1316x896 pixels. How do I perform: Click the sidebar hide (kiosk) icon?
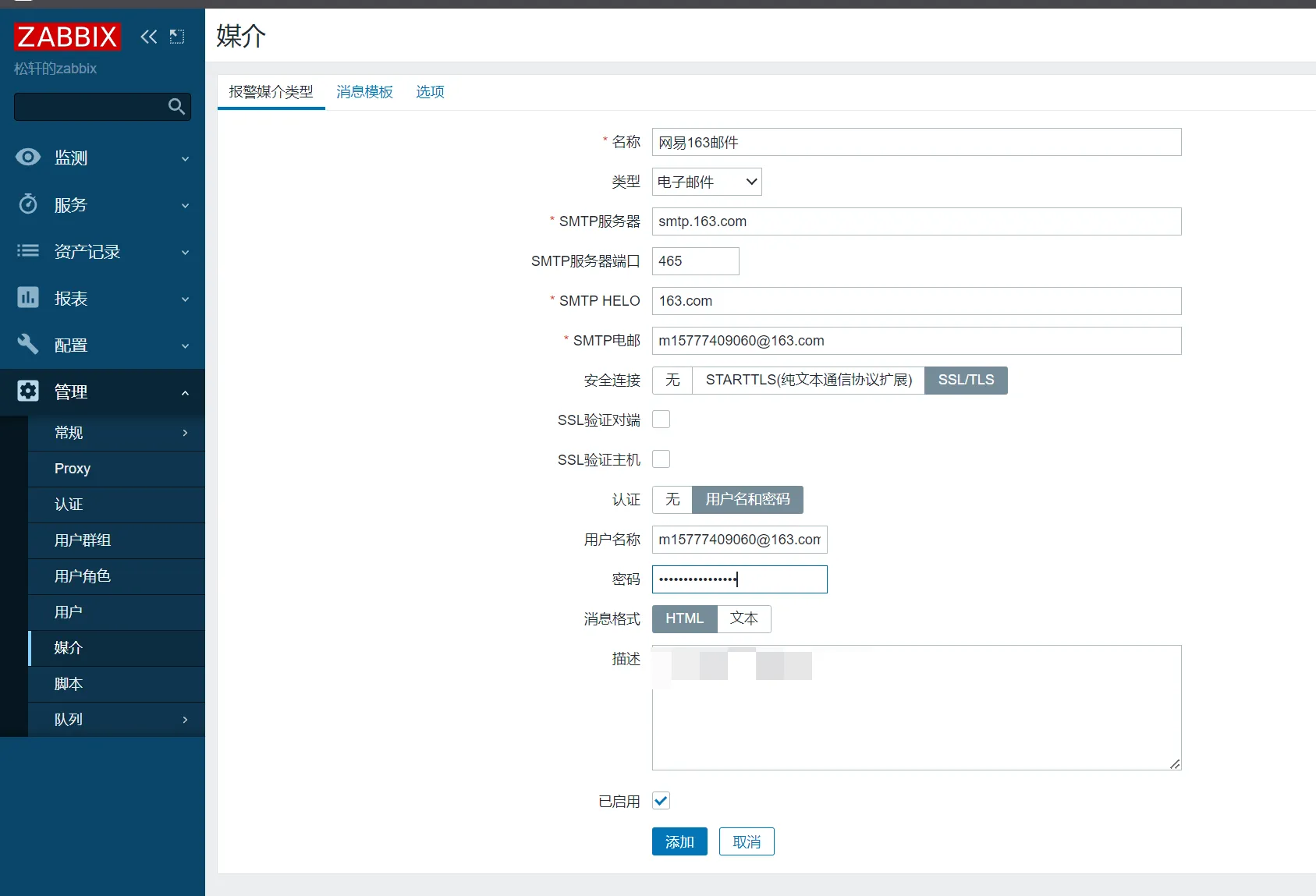tap(177, 37)
